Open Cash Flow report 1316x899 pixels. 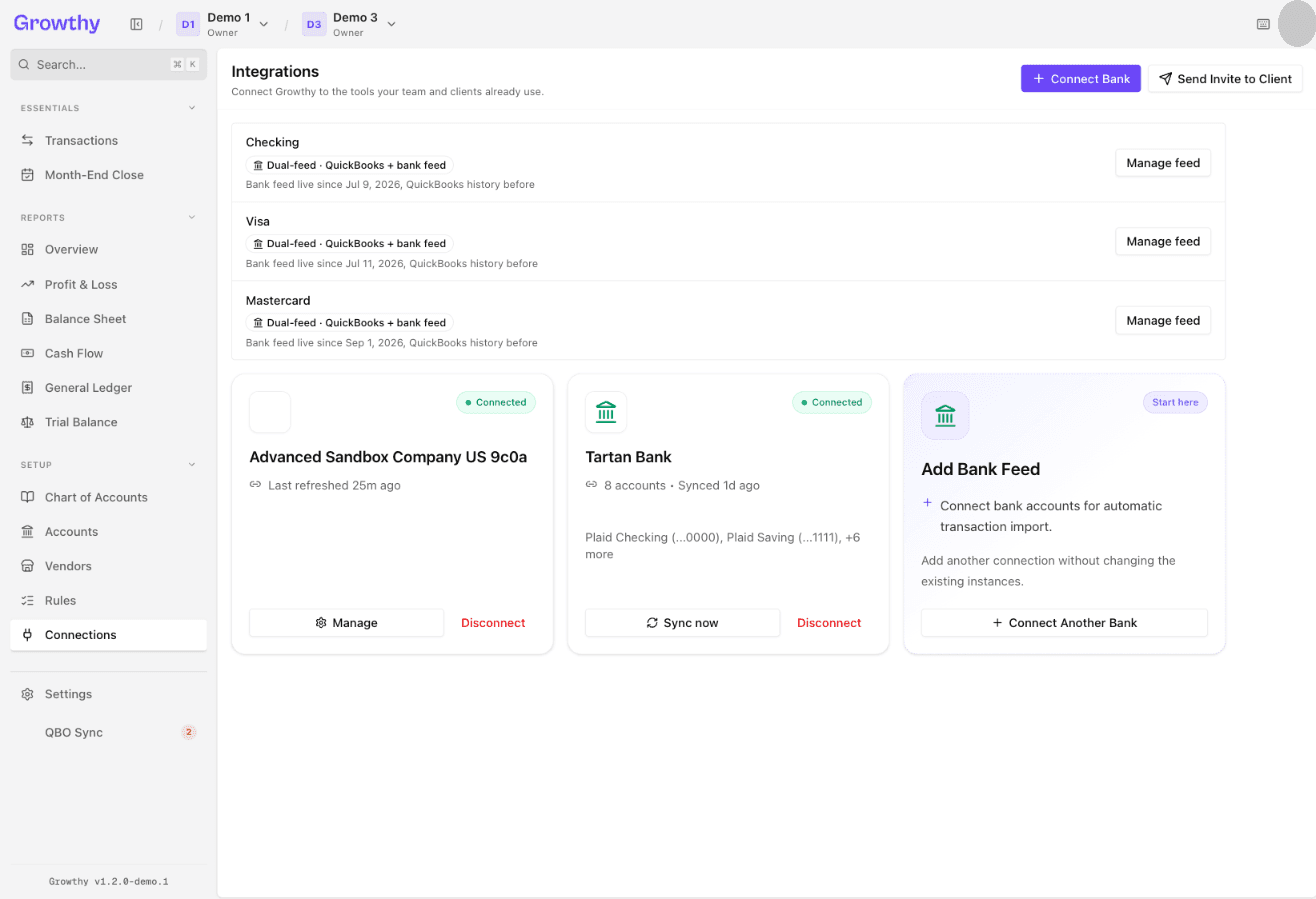(x=108, y=354)
